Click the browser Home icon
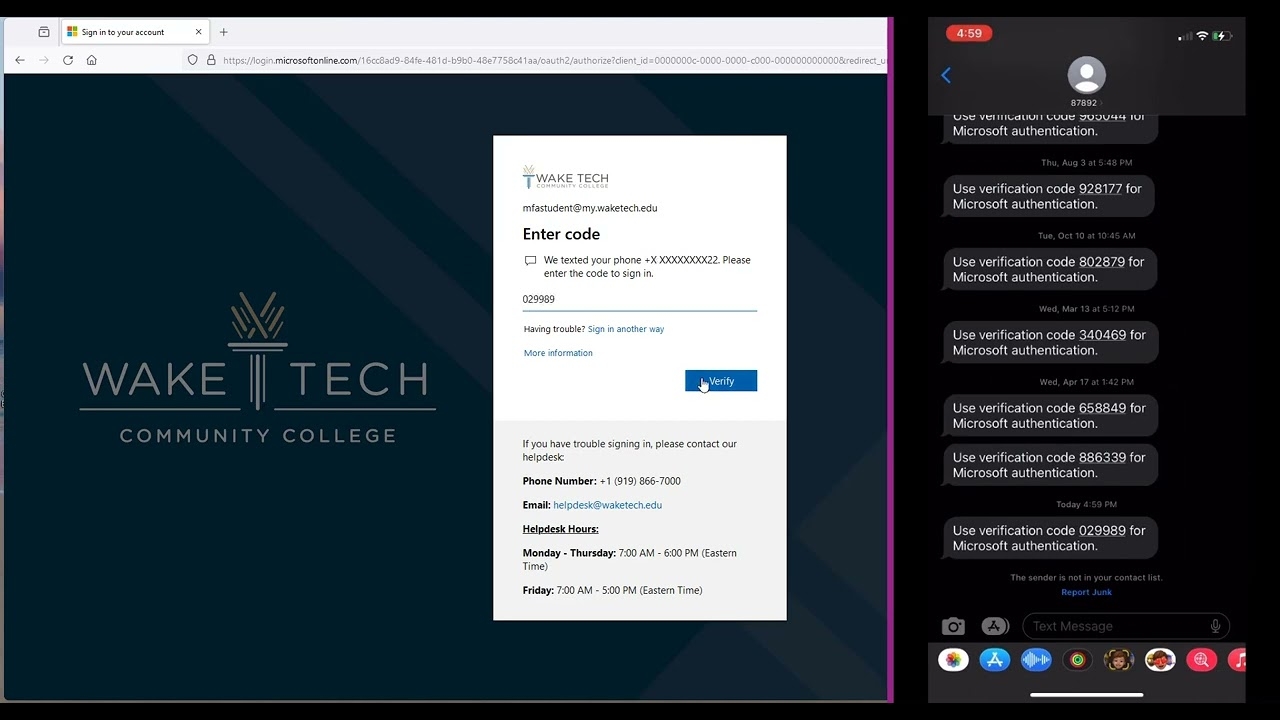 coord(92,60)
